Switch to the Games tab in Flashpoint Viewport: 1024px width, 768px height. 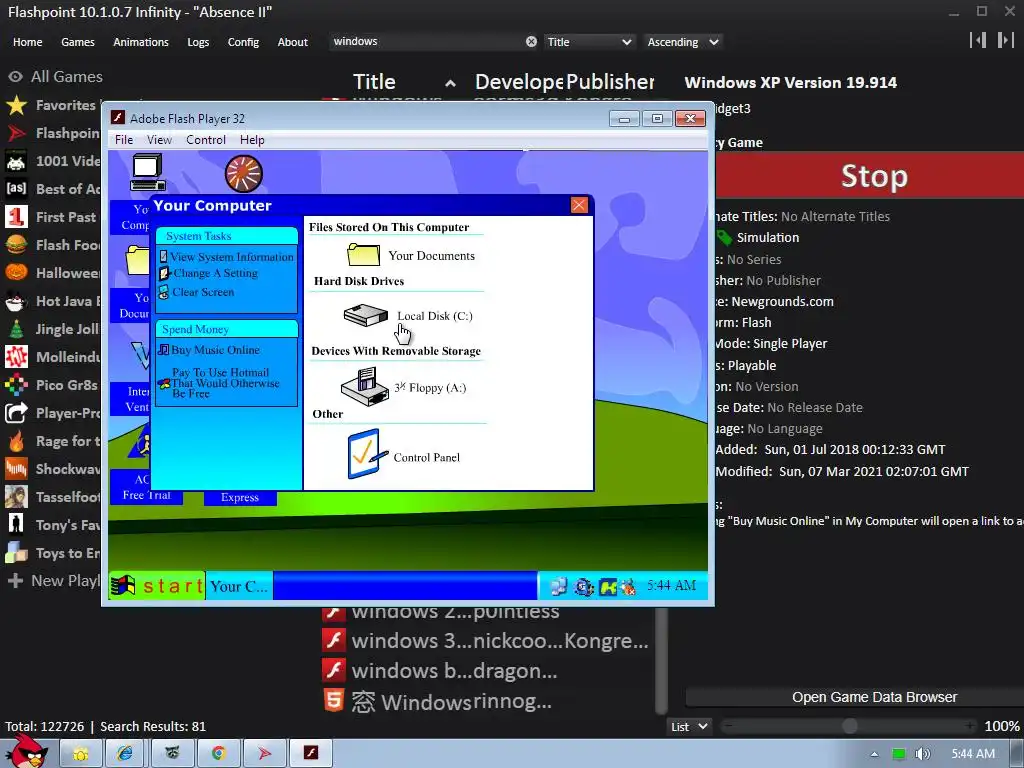(78, 42)
